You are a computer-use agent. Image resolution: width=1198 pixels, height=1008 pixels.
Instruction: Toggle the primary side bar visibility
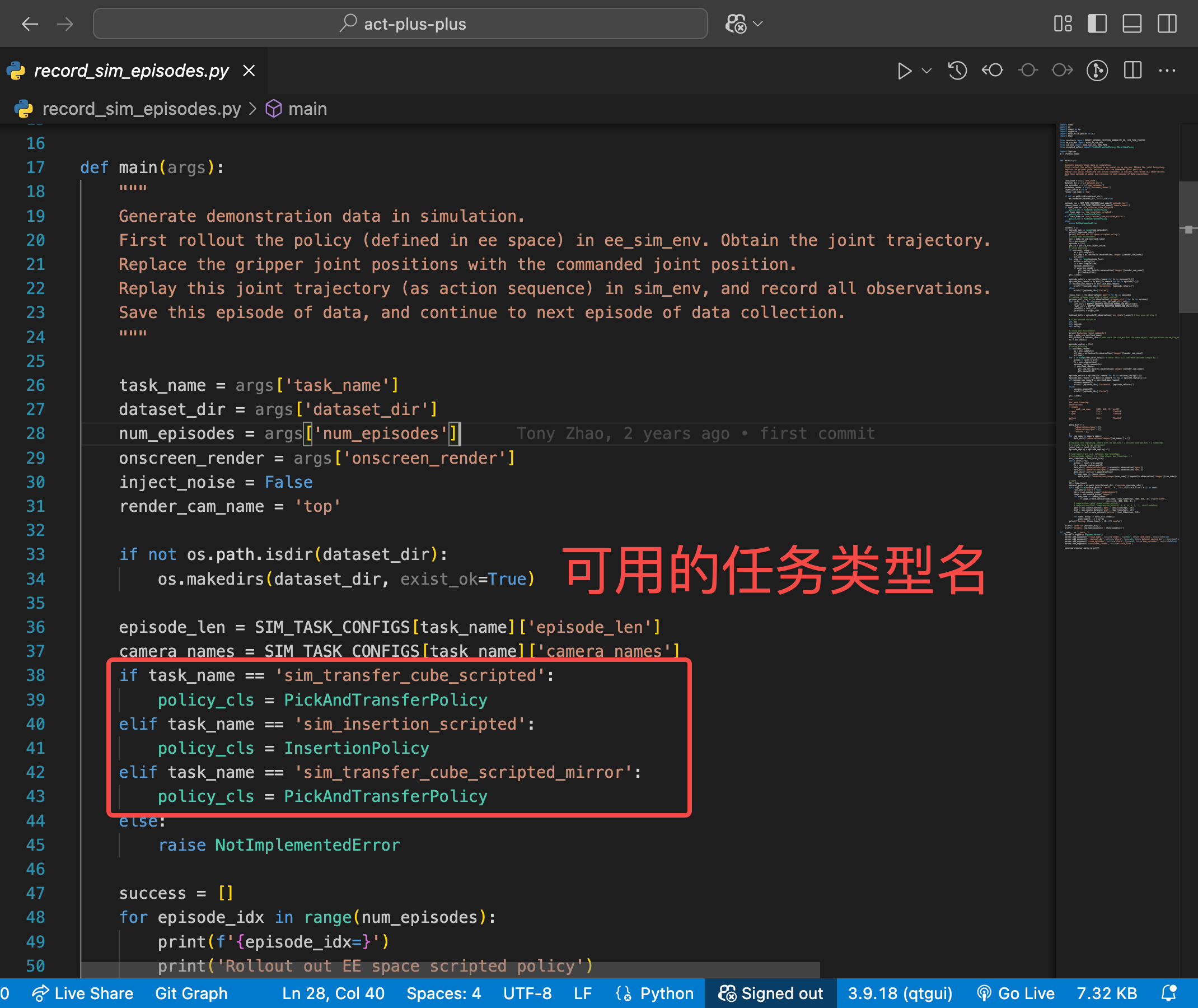[x=1097, y=24]
